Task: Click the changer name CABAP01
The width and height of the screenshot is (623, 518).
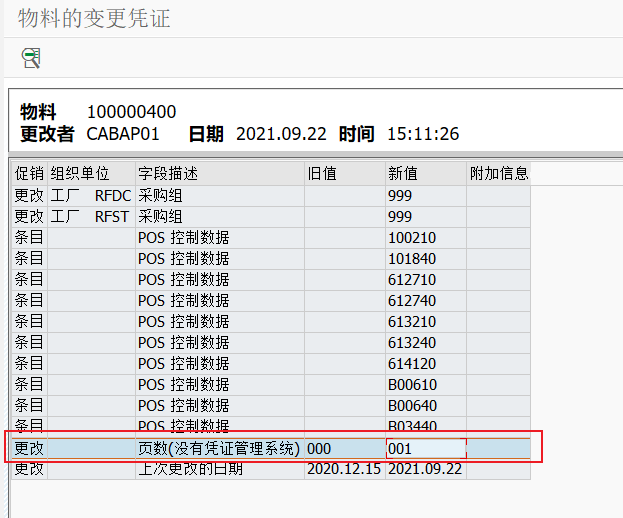Action: [123, 134]
